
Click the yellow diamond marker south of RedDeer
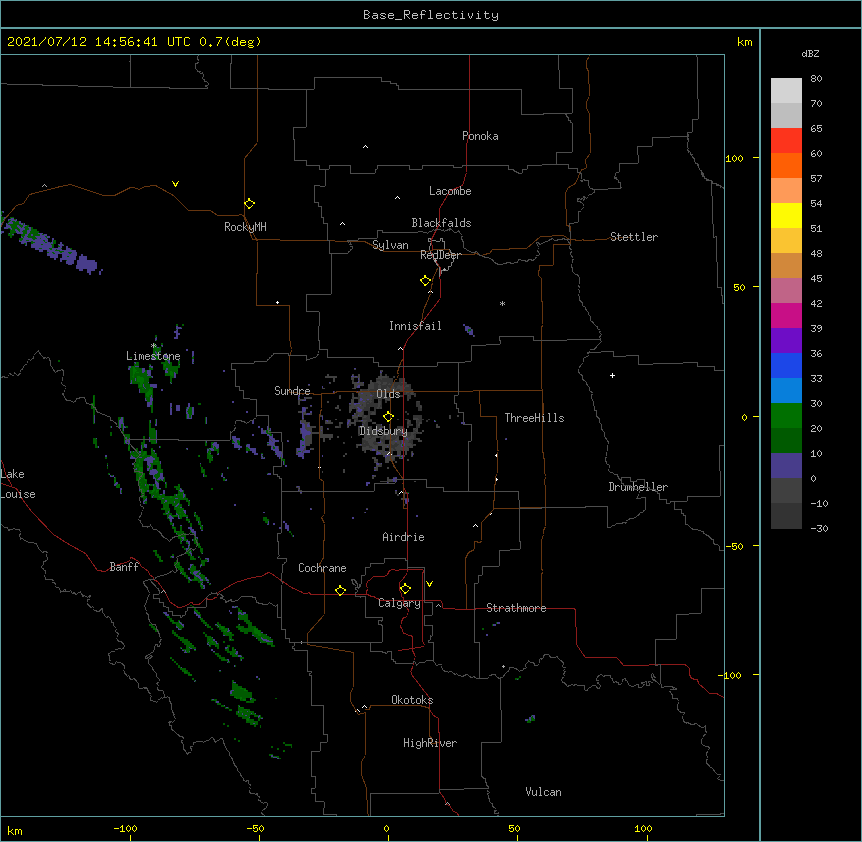pyautogui.click(x=426, y=281)
